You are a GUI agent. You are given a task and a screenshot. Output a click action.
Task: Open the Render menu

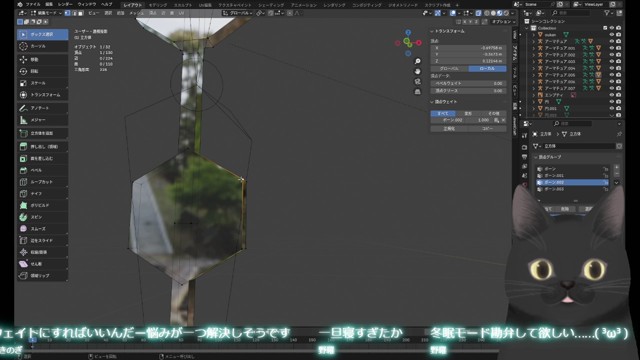pyautogui.click(x=65, y=4)
